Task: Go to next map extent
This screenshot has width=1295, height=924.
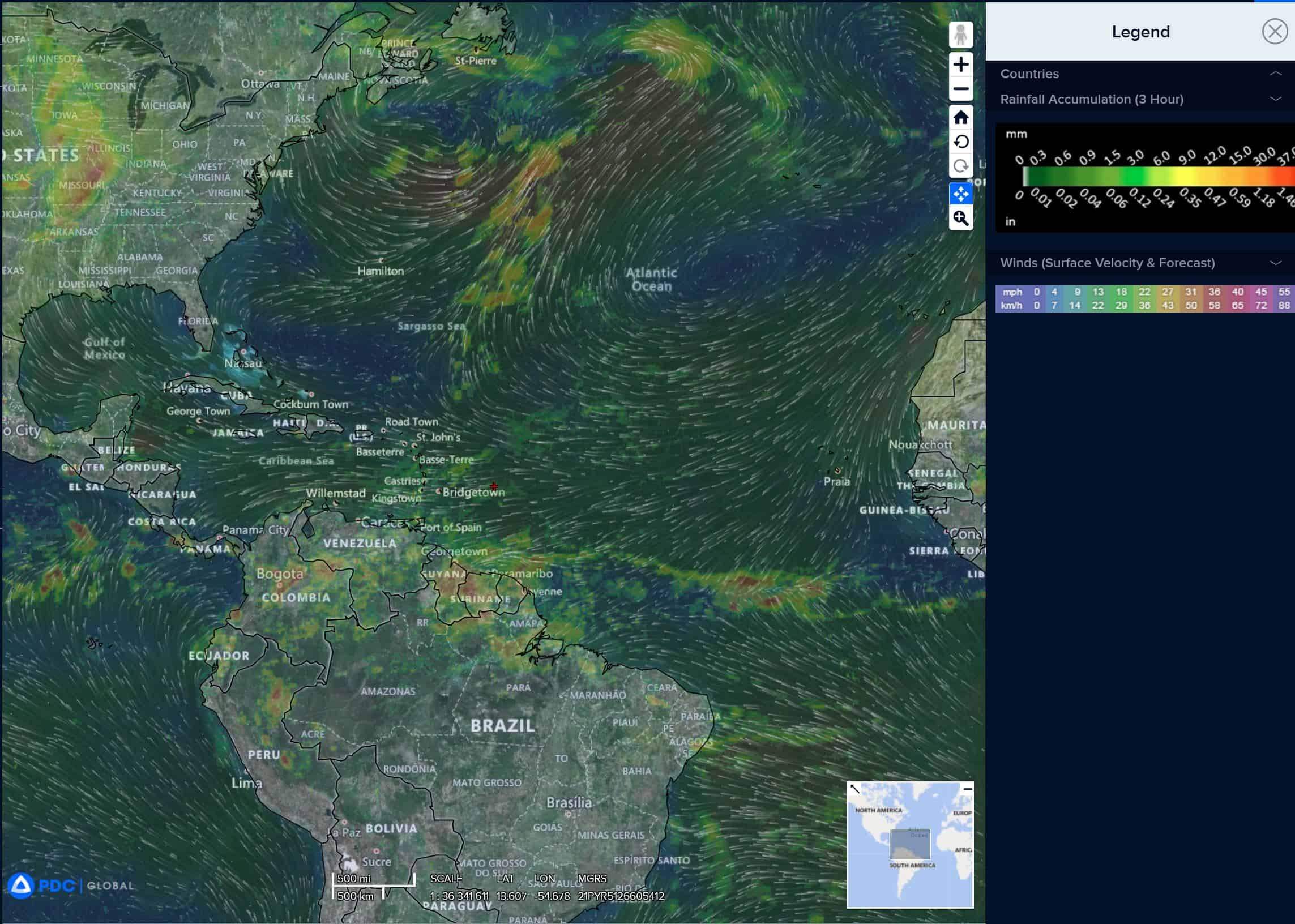Action: click(x=960, y=166)
